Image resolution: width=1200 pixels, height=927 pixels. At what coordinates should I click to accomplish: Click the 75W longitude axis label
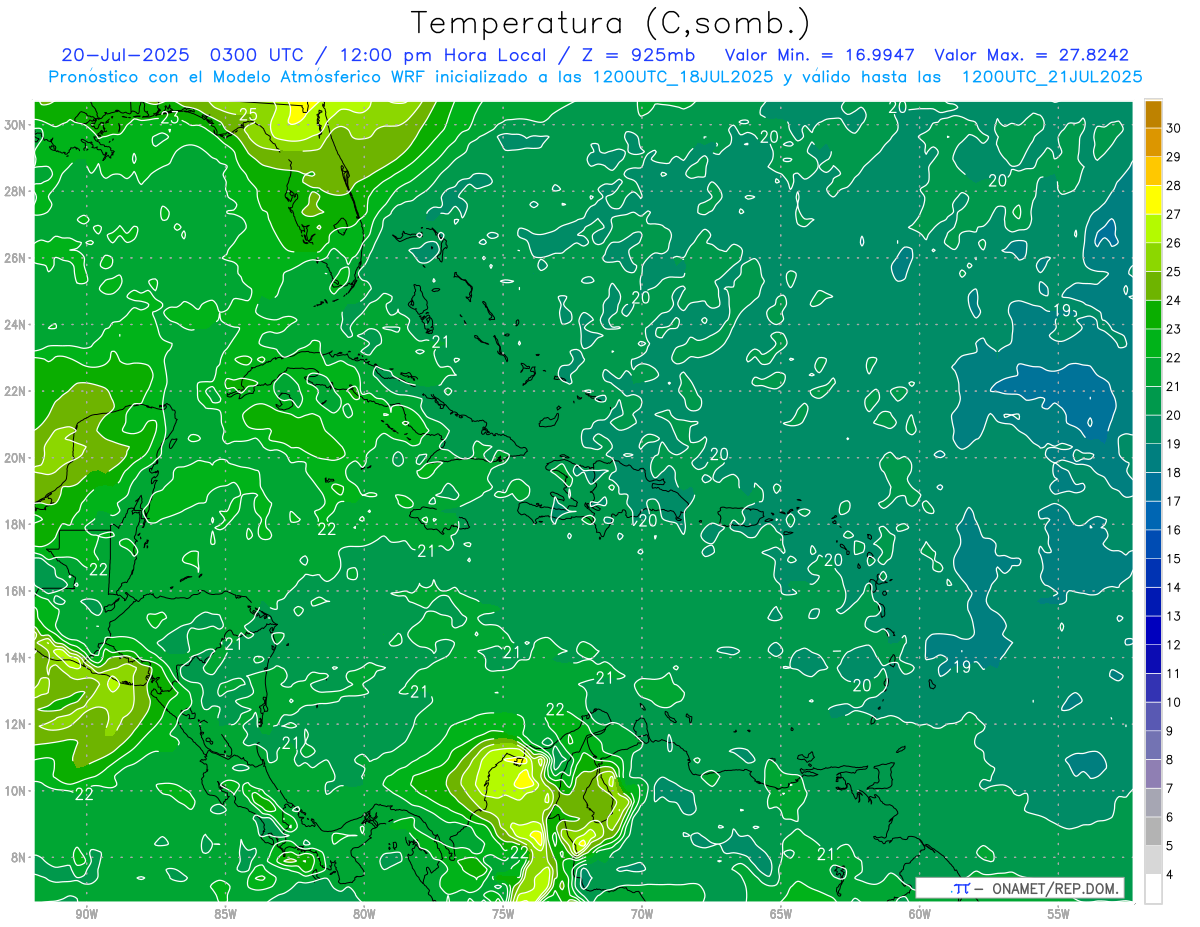503,915
